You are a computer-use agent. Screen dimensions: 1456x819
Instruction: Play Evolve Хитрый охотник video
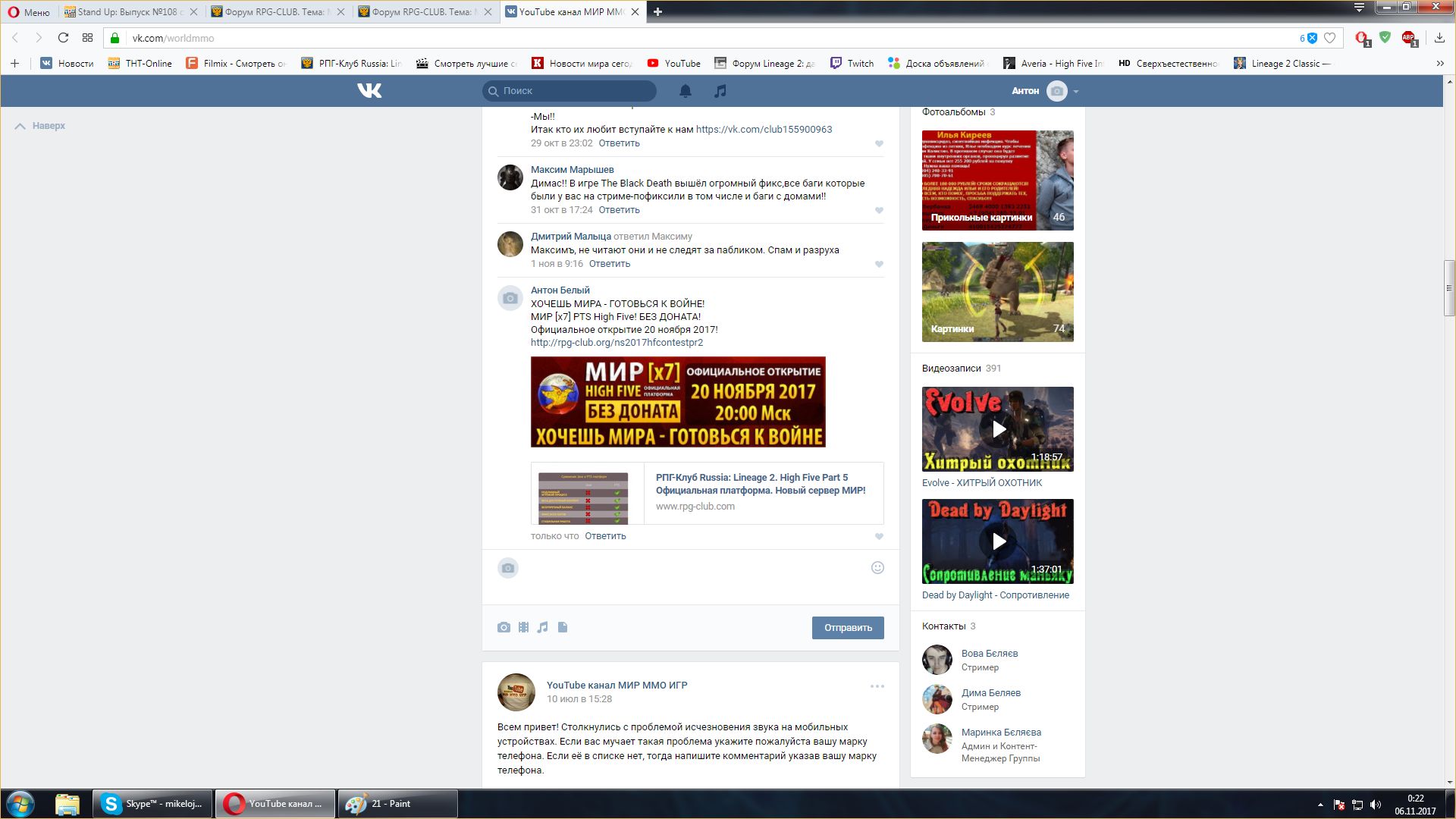pyautogui.click(x=998, y=429)
